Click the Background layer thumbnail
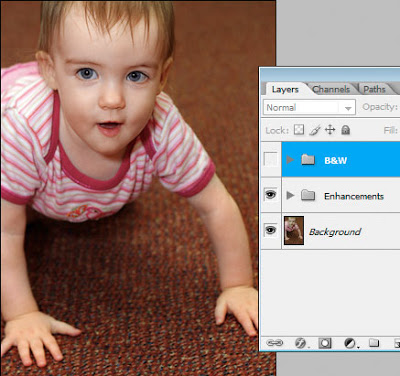The image size is (400, 376). (294, 230)
